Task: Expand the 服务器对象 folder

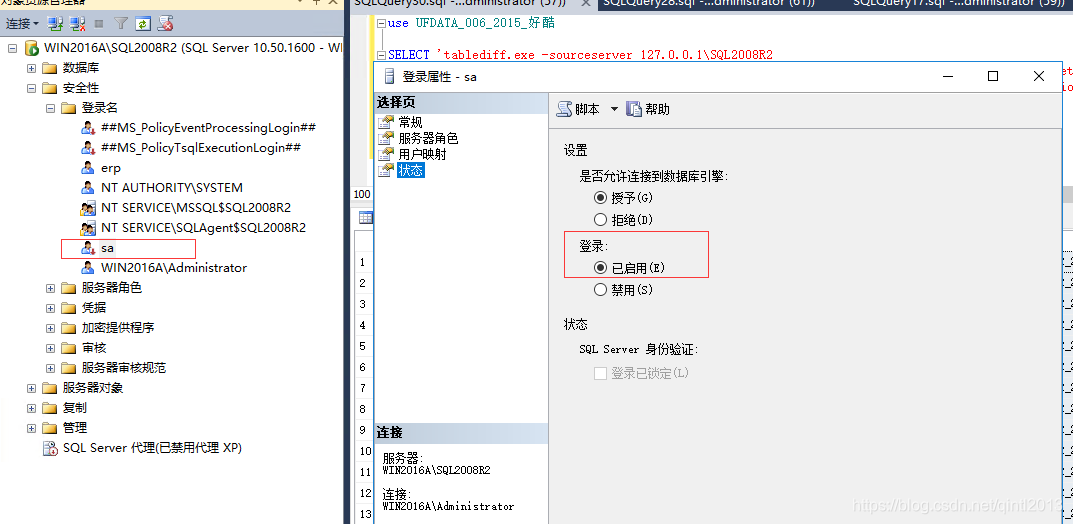Action: [31, 388]
